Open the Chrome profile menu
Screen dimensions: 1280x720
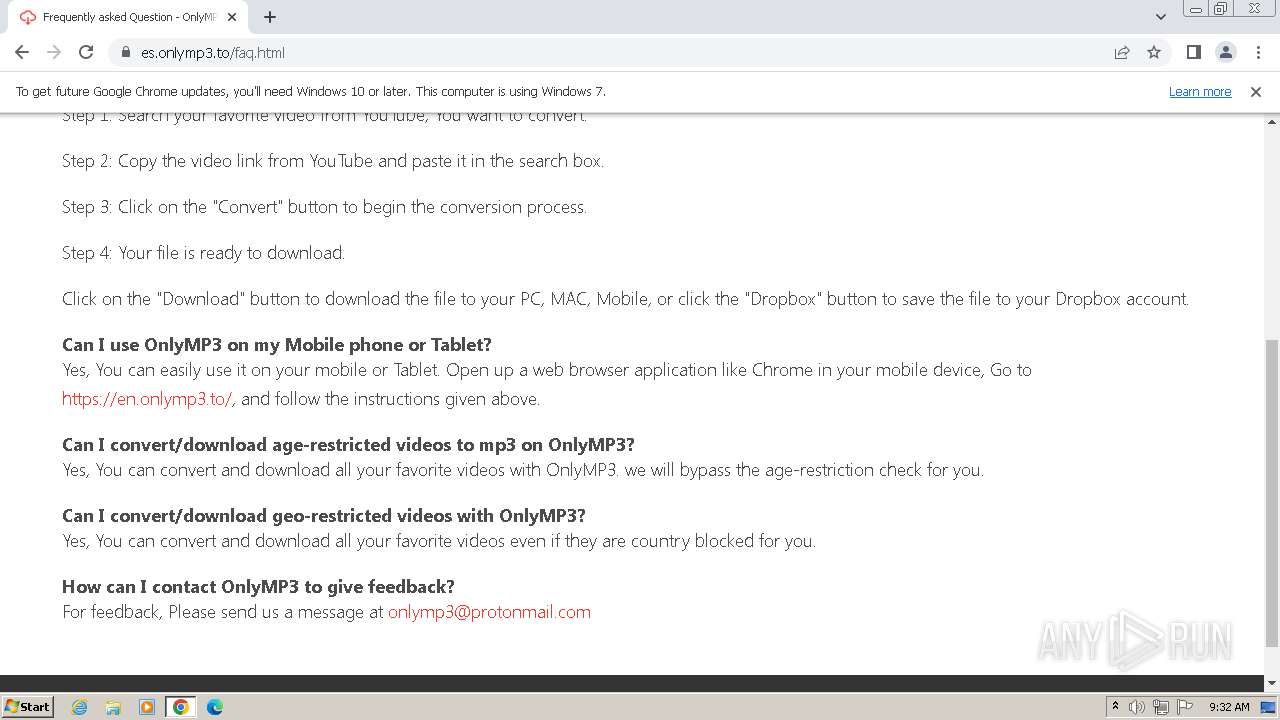[1225, 52]
